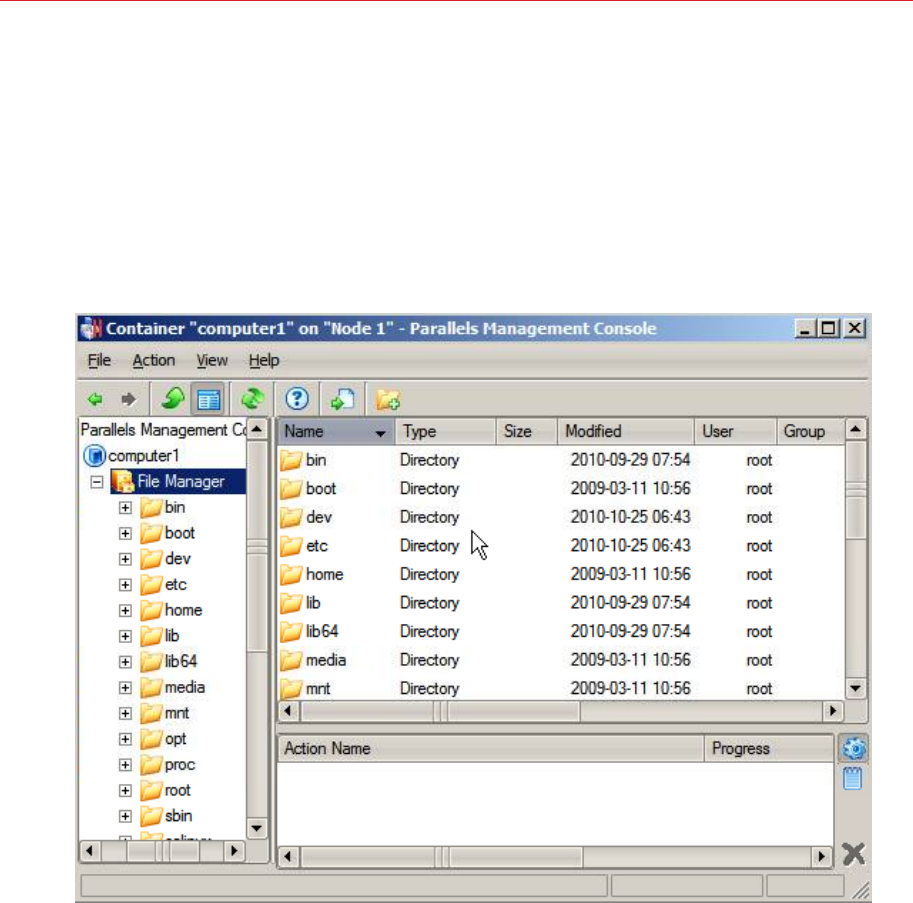Select the lib64 folder icon in file list
Image resolution: width=913 pixels, height=903 pixels.
click(x=291, y=631)
